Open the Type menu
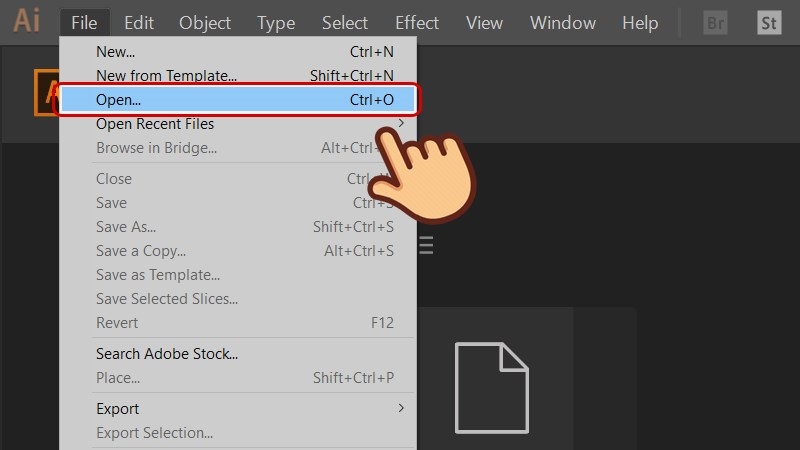Viewport: 800px width, 450px height. click(276, 22)
